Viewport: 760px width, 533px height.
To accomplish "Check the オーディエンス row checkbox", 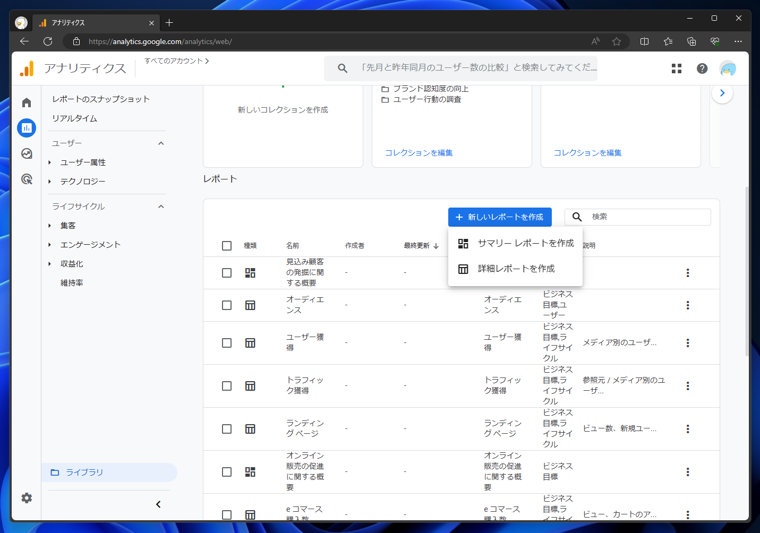I will click(x=226, y=305).
